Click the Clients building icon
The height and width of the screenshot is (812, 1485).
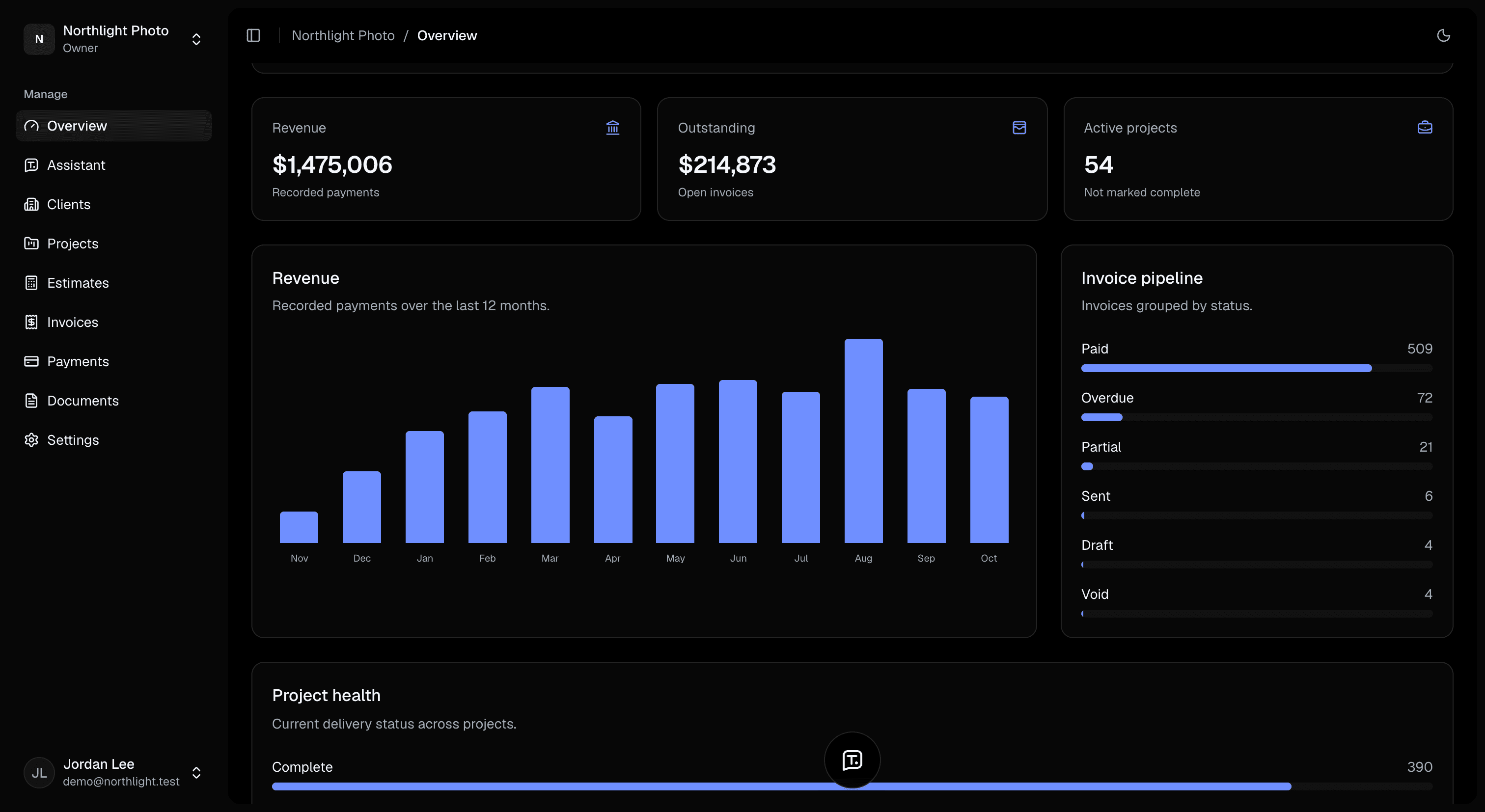[x=32, y=204]
